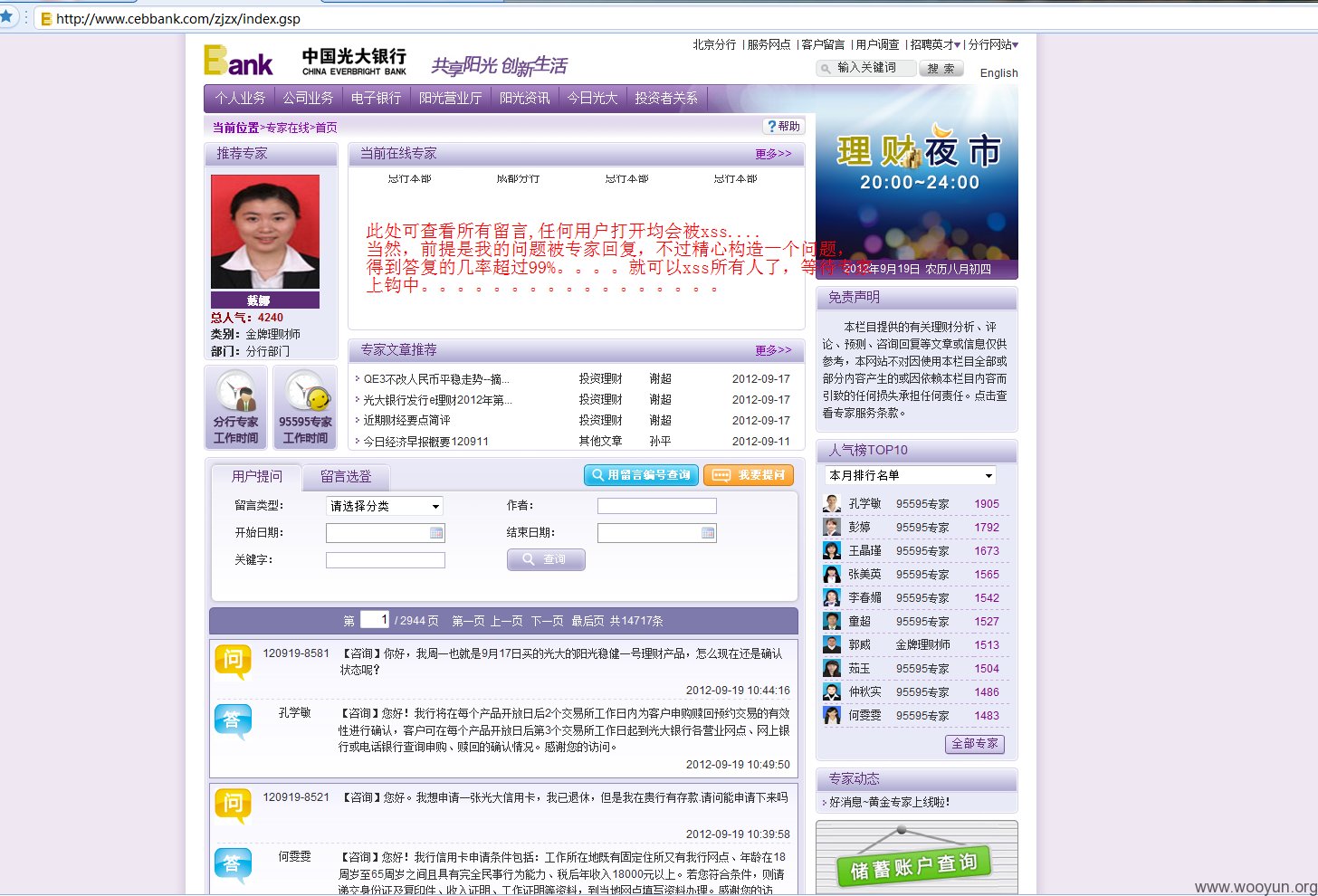1318x896 pixels.
Task: Open the 今日光大 menu
Action: pyautogui.click(x=592, y=98)
